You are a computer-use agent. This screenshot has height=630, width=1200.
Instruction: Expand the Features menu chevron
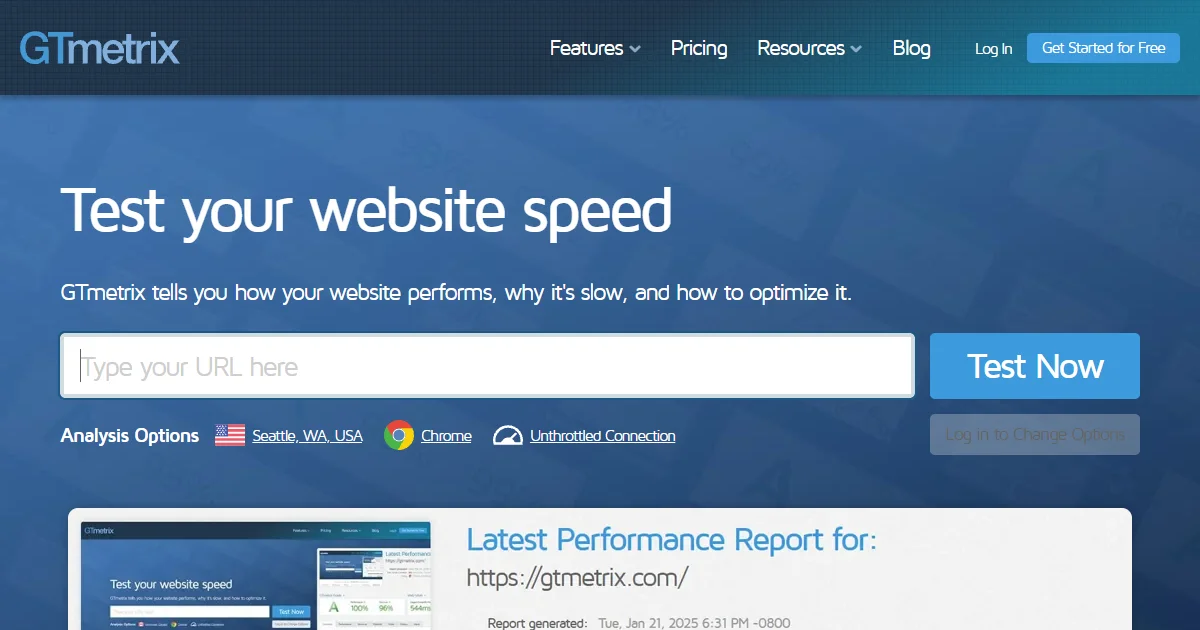tap(635, 49)
